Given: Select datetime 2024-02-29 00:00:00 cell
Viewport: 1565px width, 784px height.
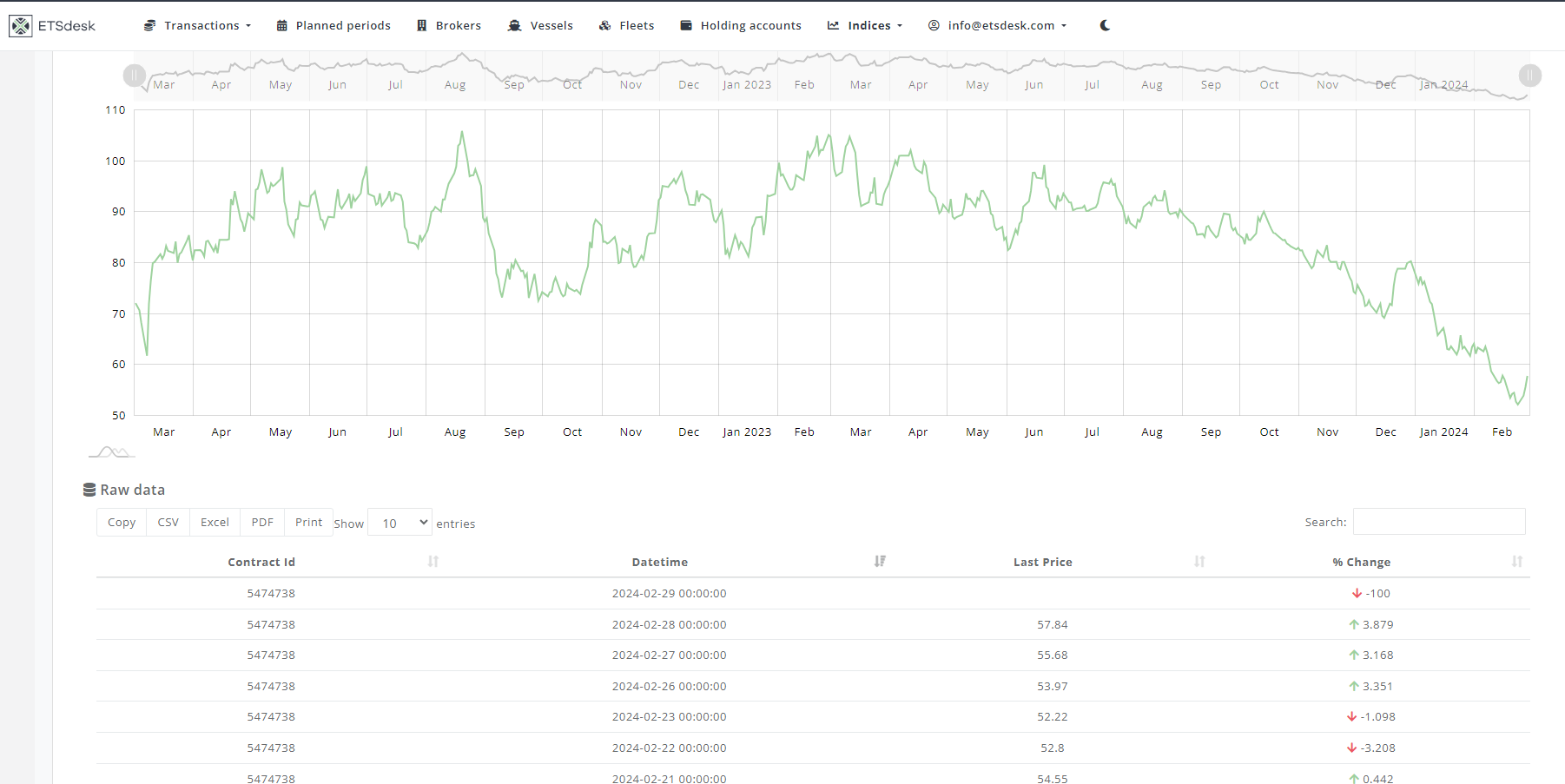Looking at the screenshot, I should coord(669,593).
